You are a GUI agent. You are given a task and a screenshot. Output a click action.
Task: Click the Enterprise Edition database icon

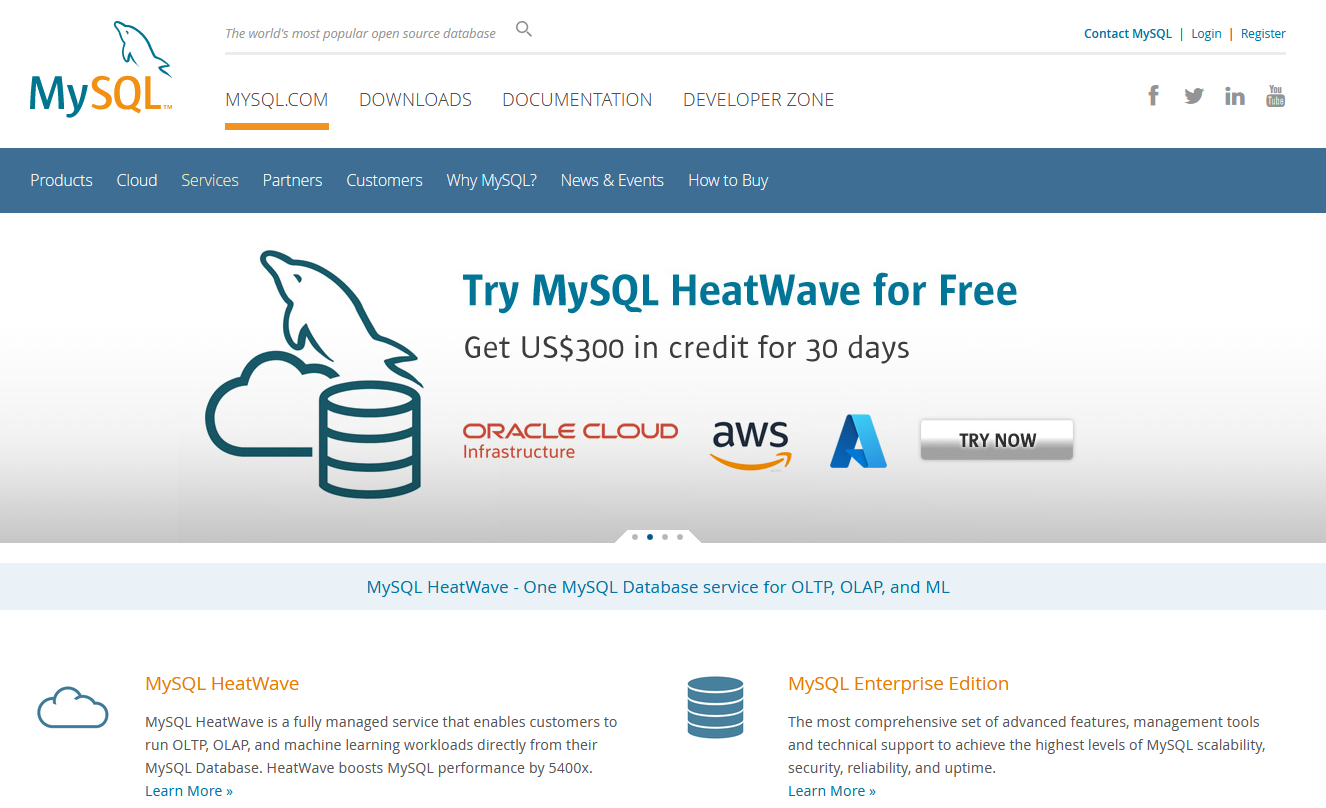click(x=715, y=707)
